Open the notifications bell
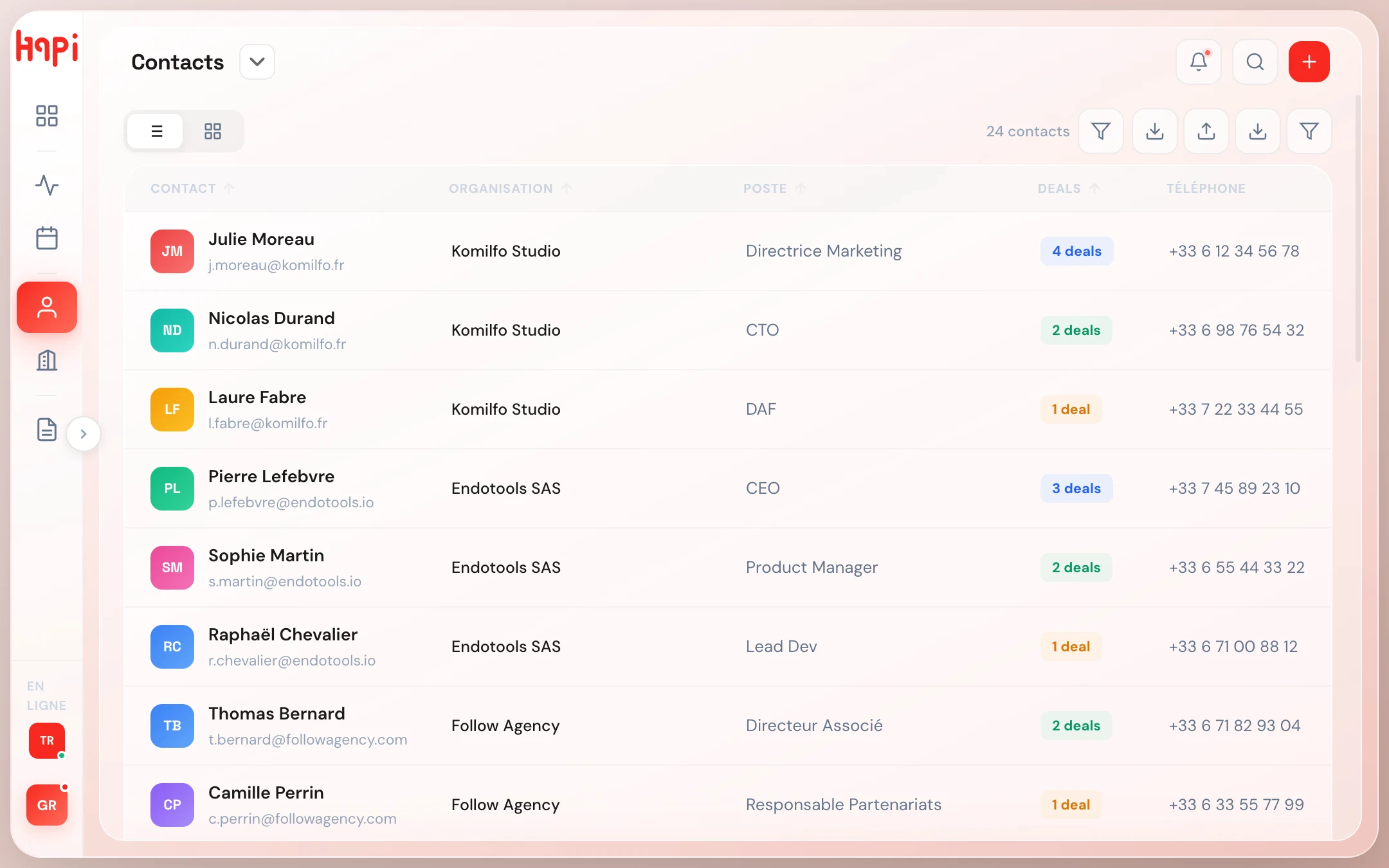Viewport: 1389px width, 868px height. tap(1199, 62)
